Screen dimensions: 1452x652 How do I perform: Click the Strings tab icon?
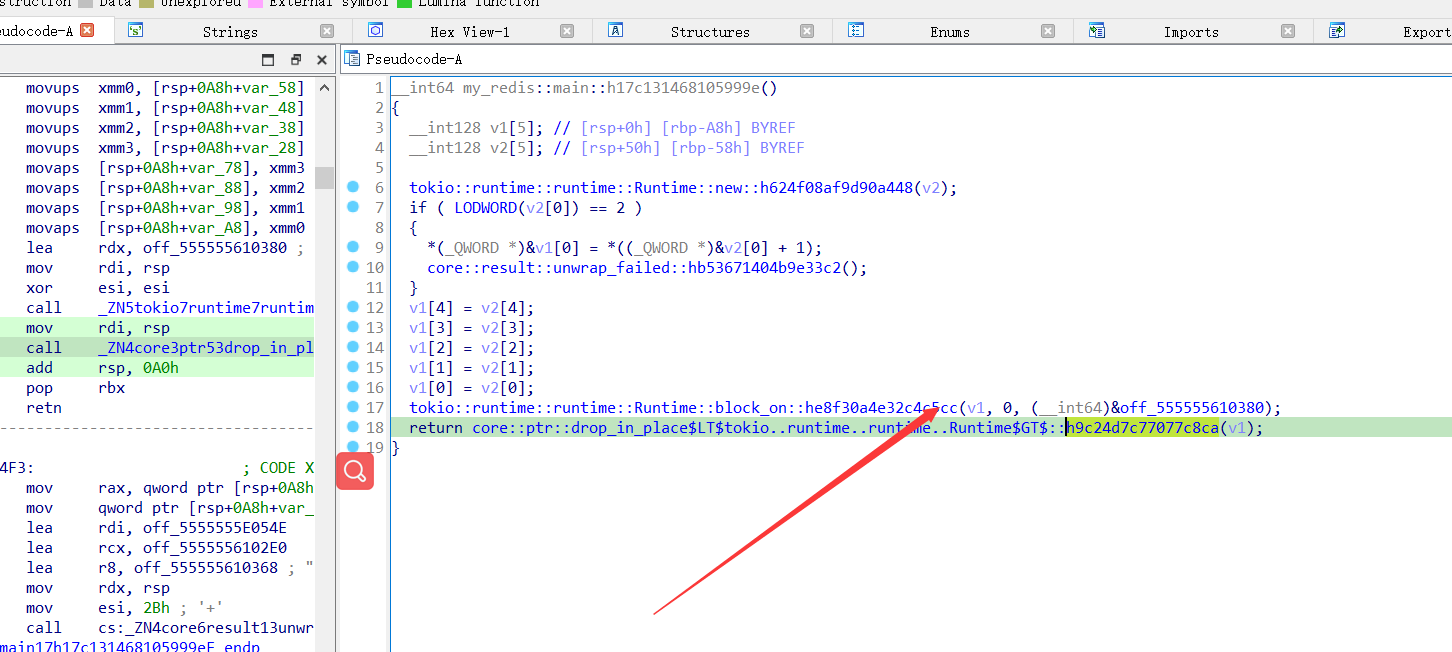tap(136, 31)
